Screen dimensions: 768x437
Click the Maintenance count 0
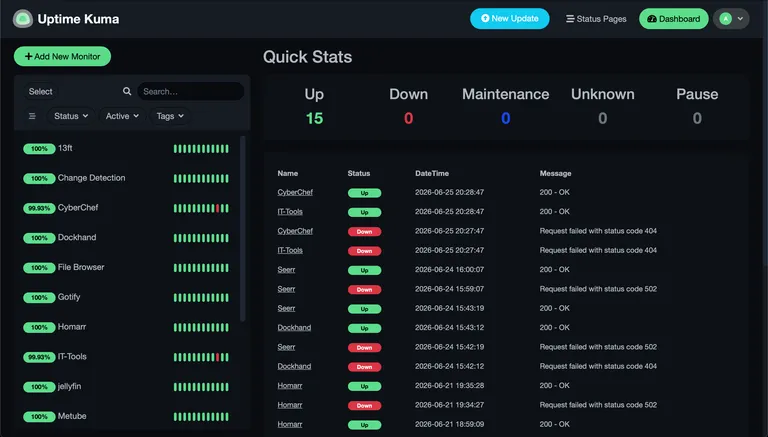[x=505, y=118]
